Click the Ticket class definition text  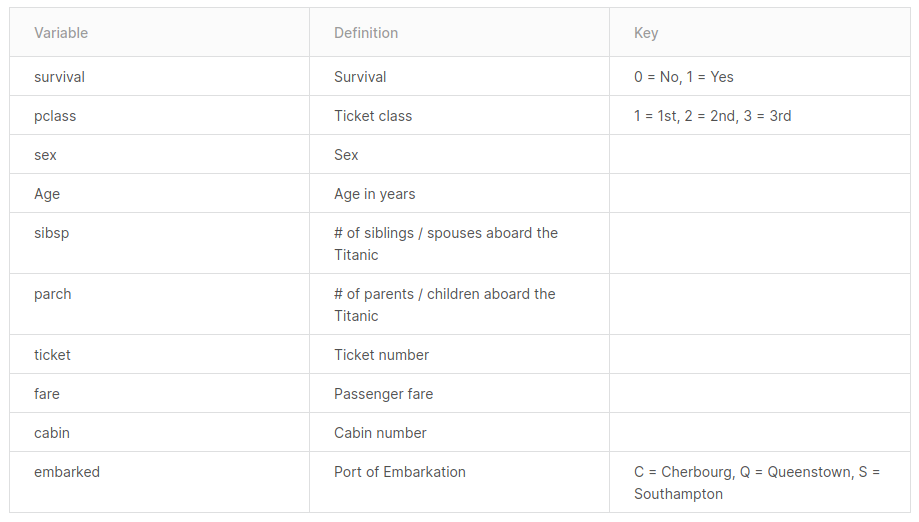coord(373,116)
